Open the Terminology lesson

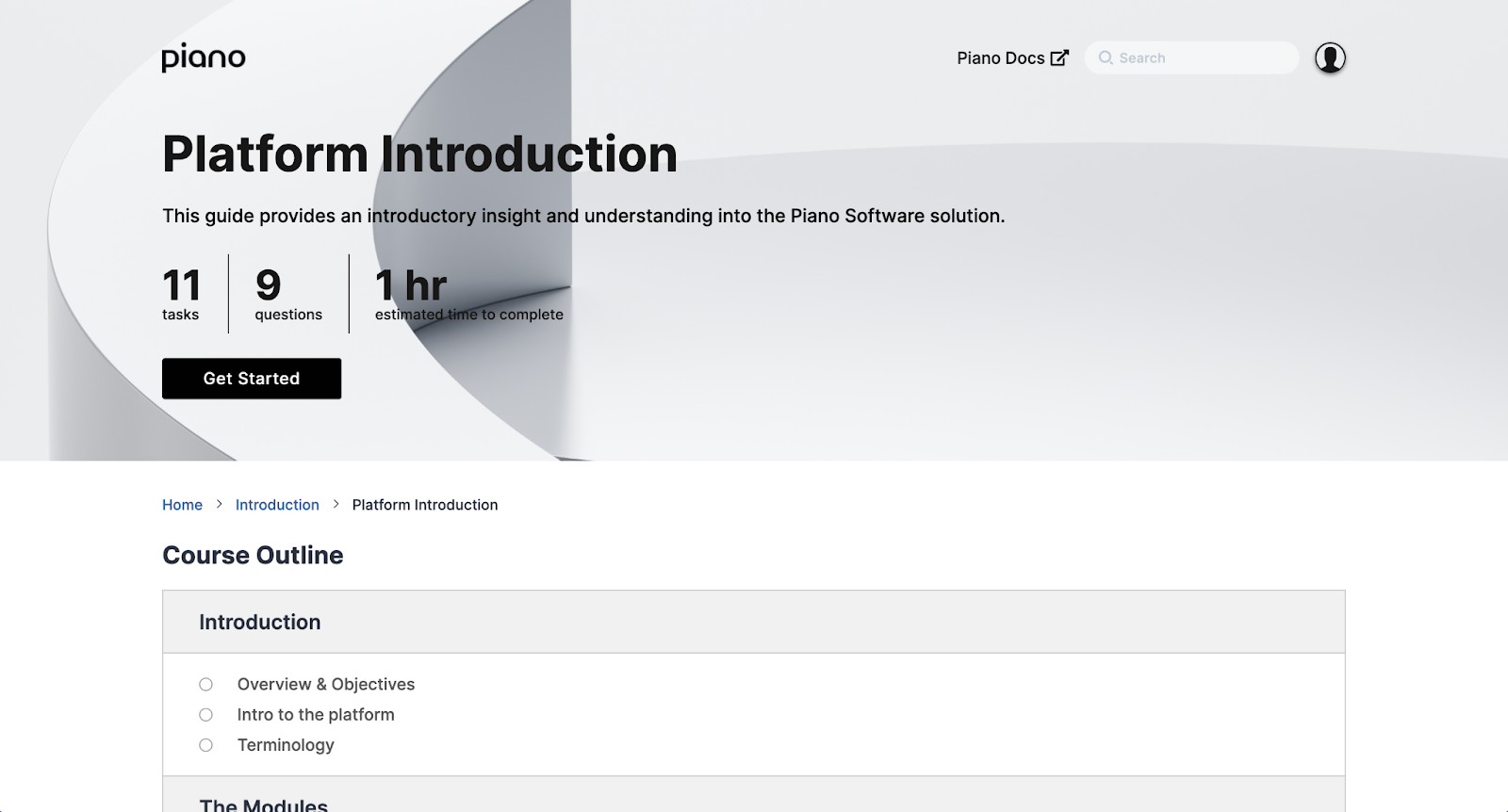click(286, 745)
